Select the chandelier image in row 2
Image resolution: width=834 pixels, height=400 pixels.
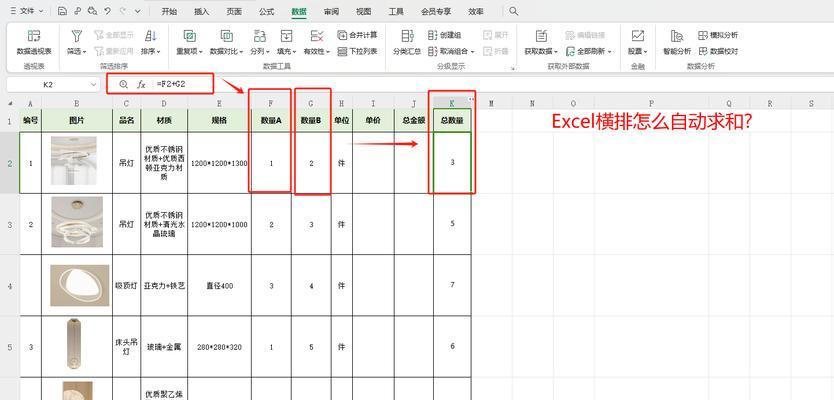pos(74,161)
